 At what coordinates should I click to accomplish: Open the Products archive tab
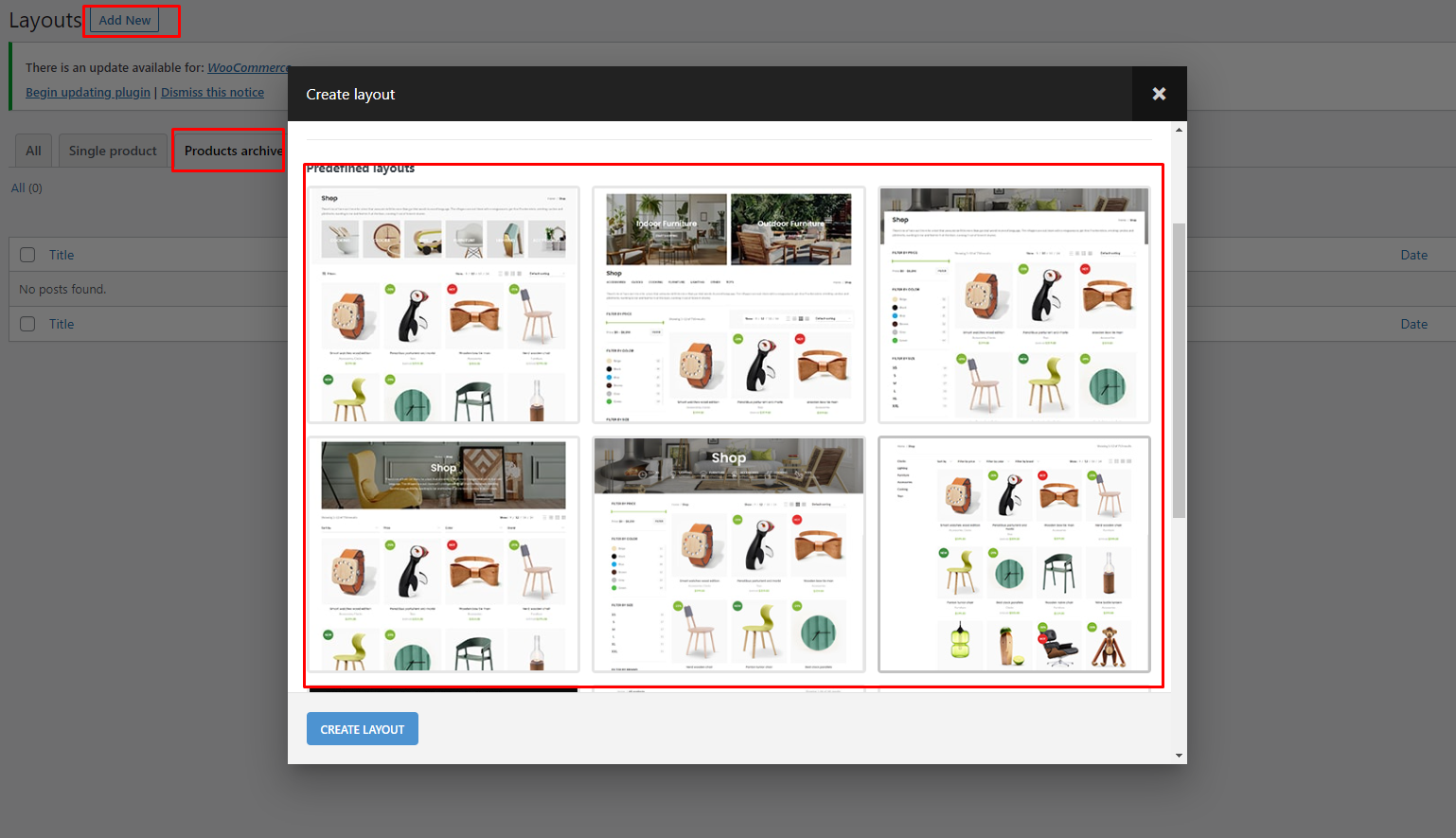point(233,151)
